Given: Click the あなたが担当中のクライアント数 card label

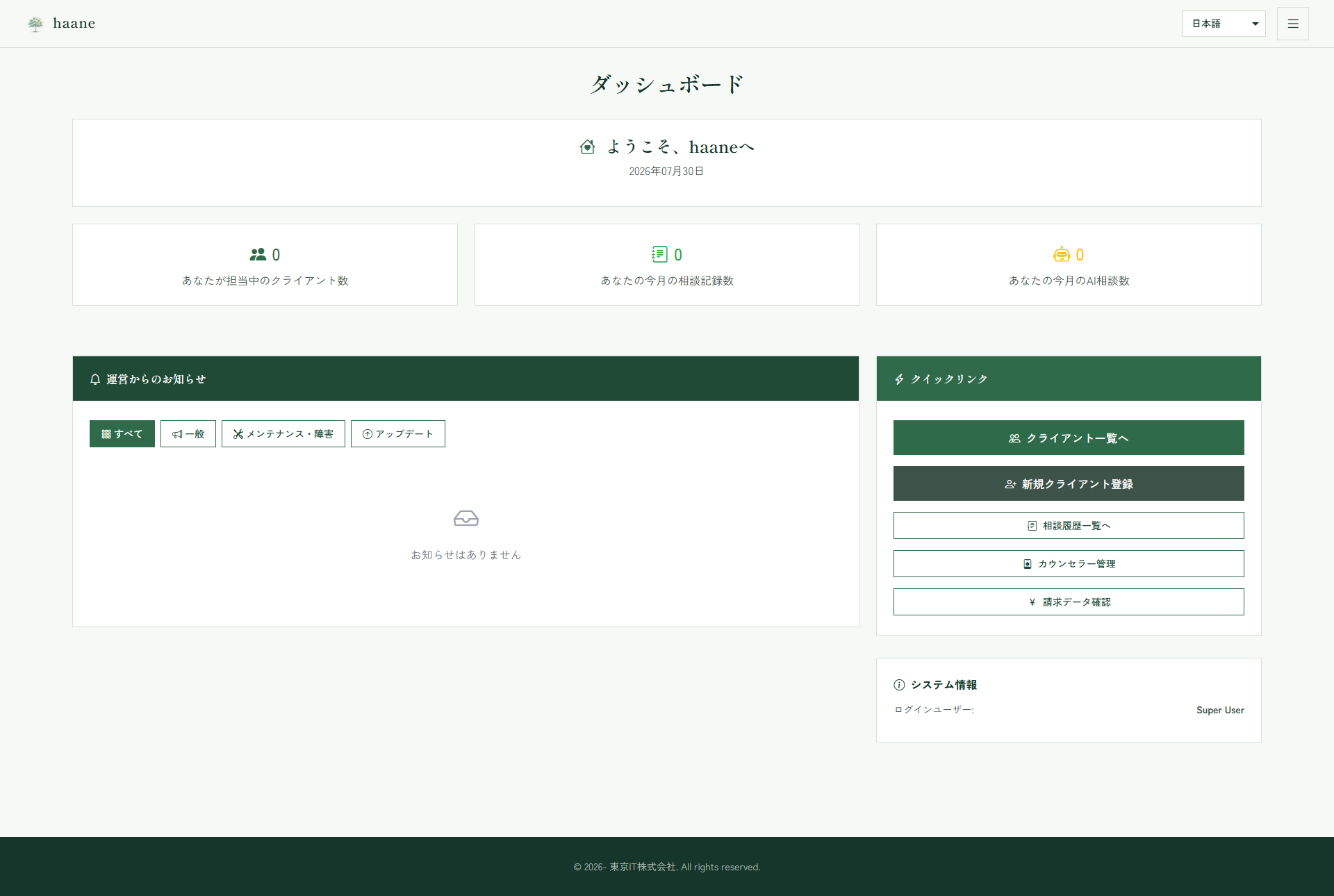Looking at the screenshot, I should pyautogui.click(x=265, y=281).
